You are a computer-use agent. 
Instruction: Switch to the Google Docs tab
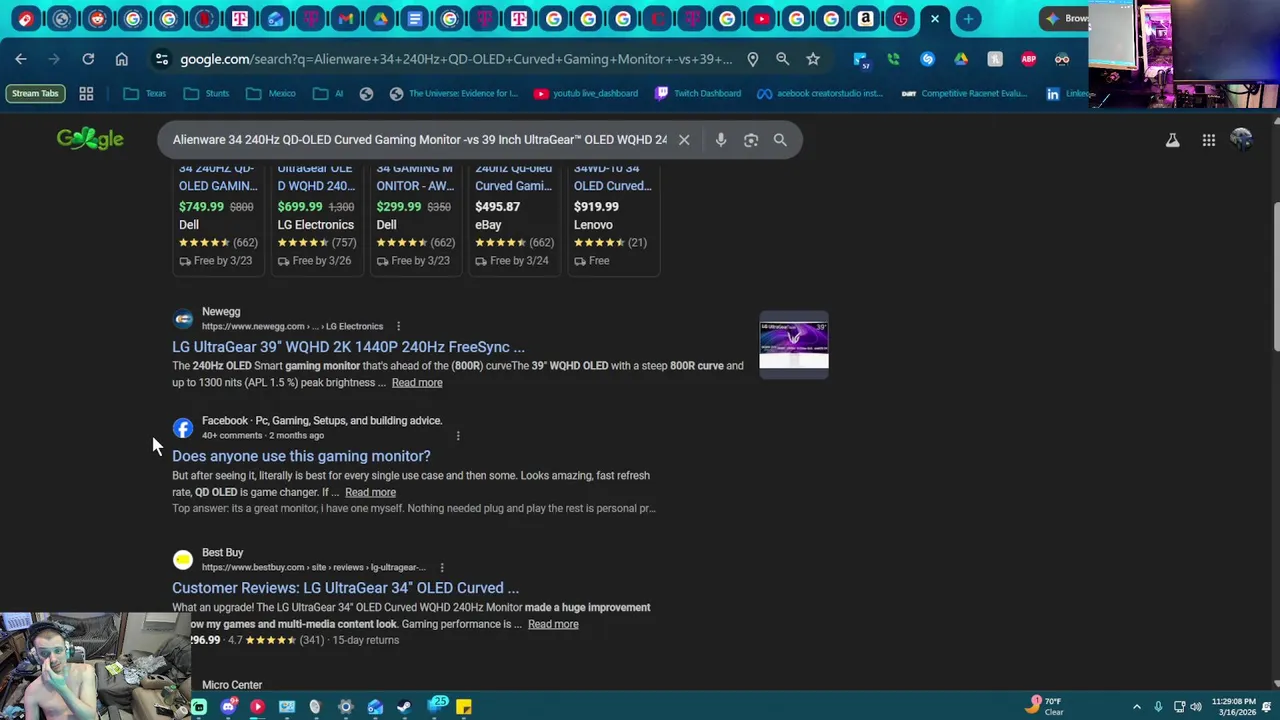(x=415, y=18)
